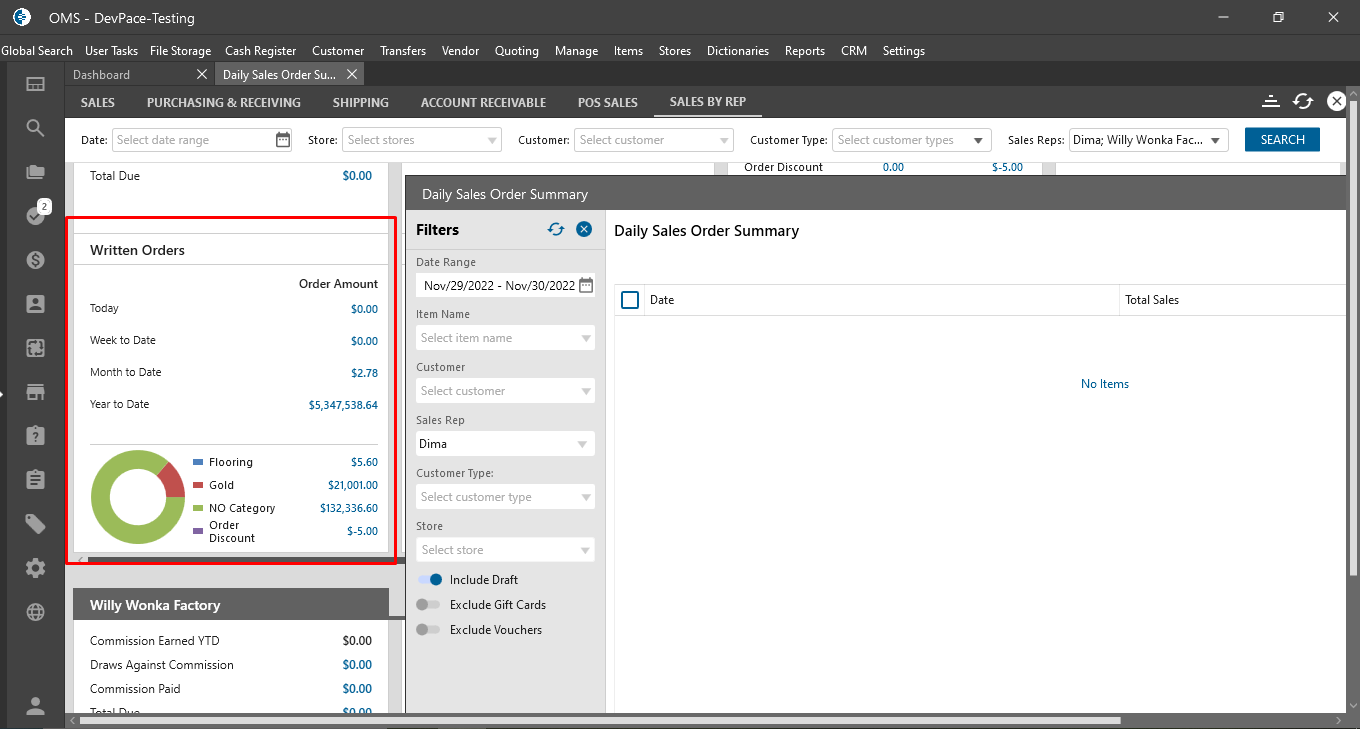Screen dimensions: 1360x729
Task: Open the dollar cash register sidebar icon
Action: click(x=35, y=260)
